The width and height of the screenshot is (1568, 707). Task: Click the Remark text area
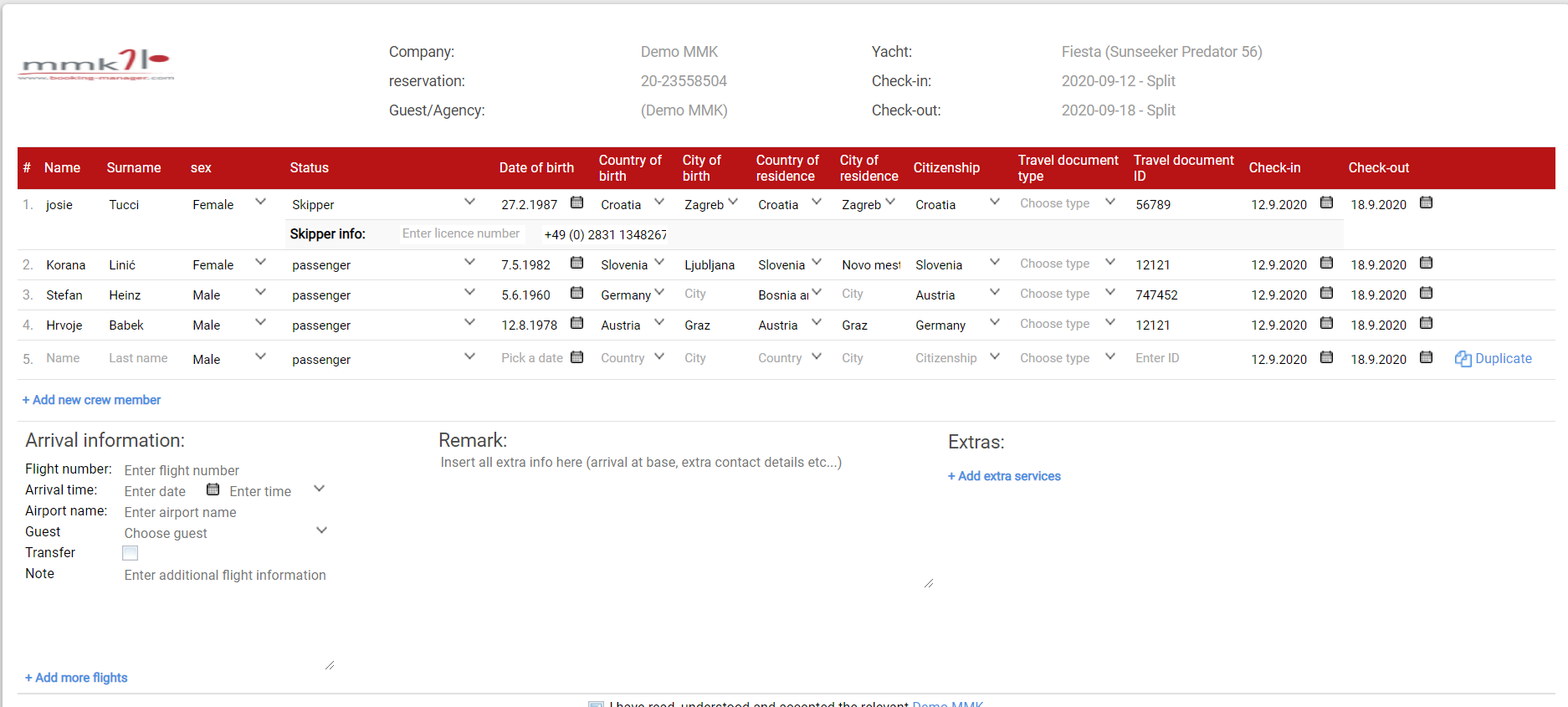click(x=686, y=520)
